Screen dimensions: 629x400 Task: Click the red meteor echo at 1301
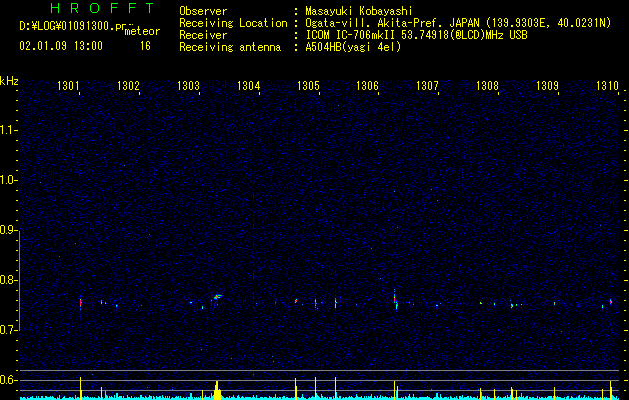point(81,303)
